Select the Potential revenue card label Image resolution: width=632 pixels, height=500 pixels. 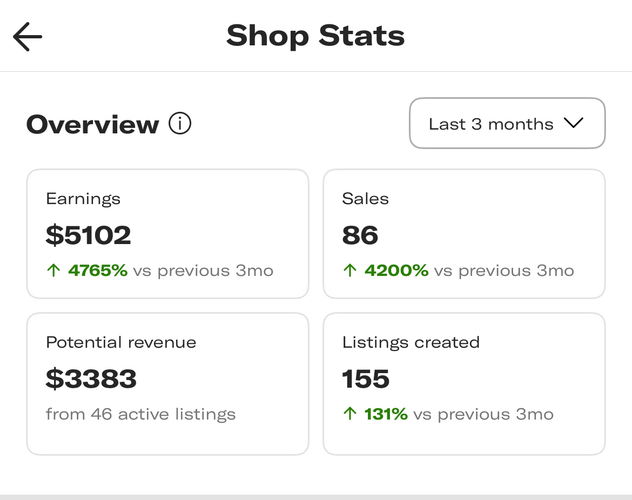121,342
